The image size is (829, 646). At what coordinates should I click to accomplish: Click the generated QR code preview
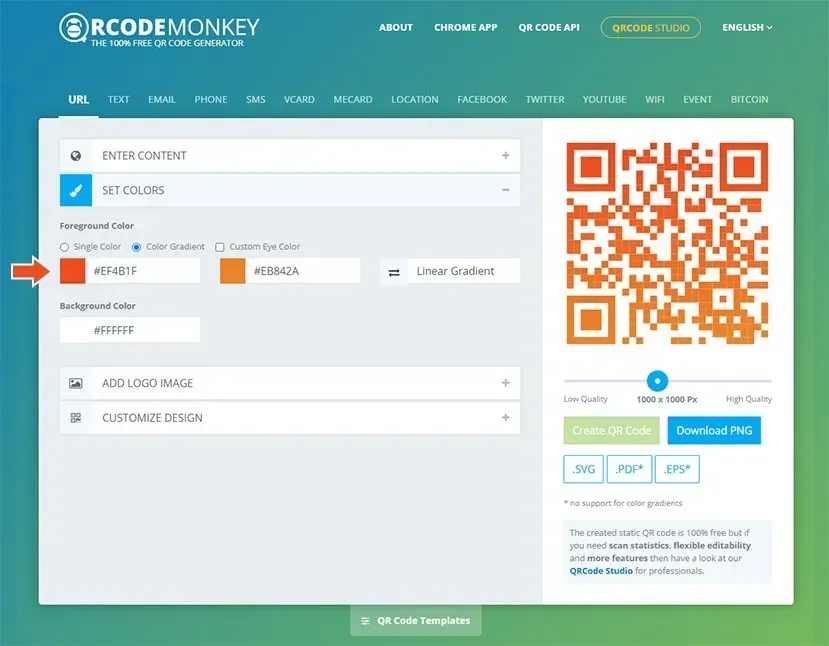[667, 243]
